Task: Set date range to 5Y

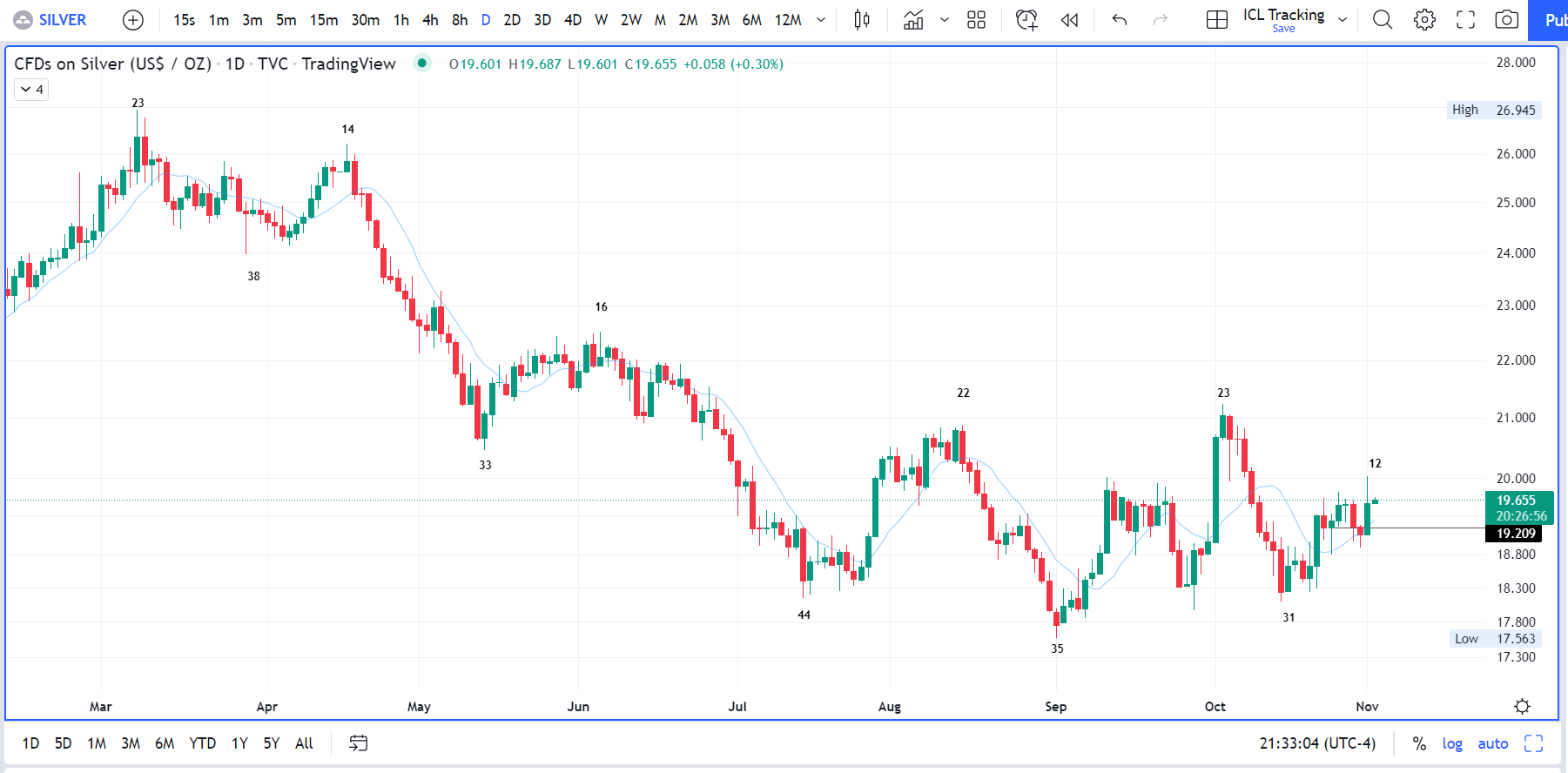Action: pyautogui.click(x=272, y=743)
